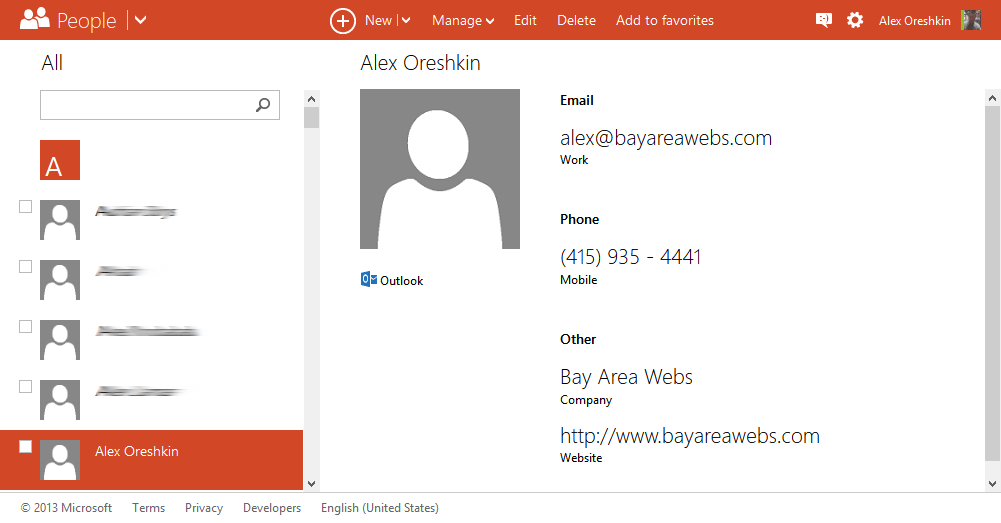Click the Outlook source icon

368,279
